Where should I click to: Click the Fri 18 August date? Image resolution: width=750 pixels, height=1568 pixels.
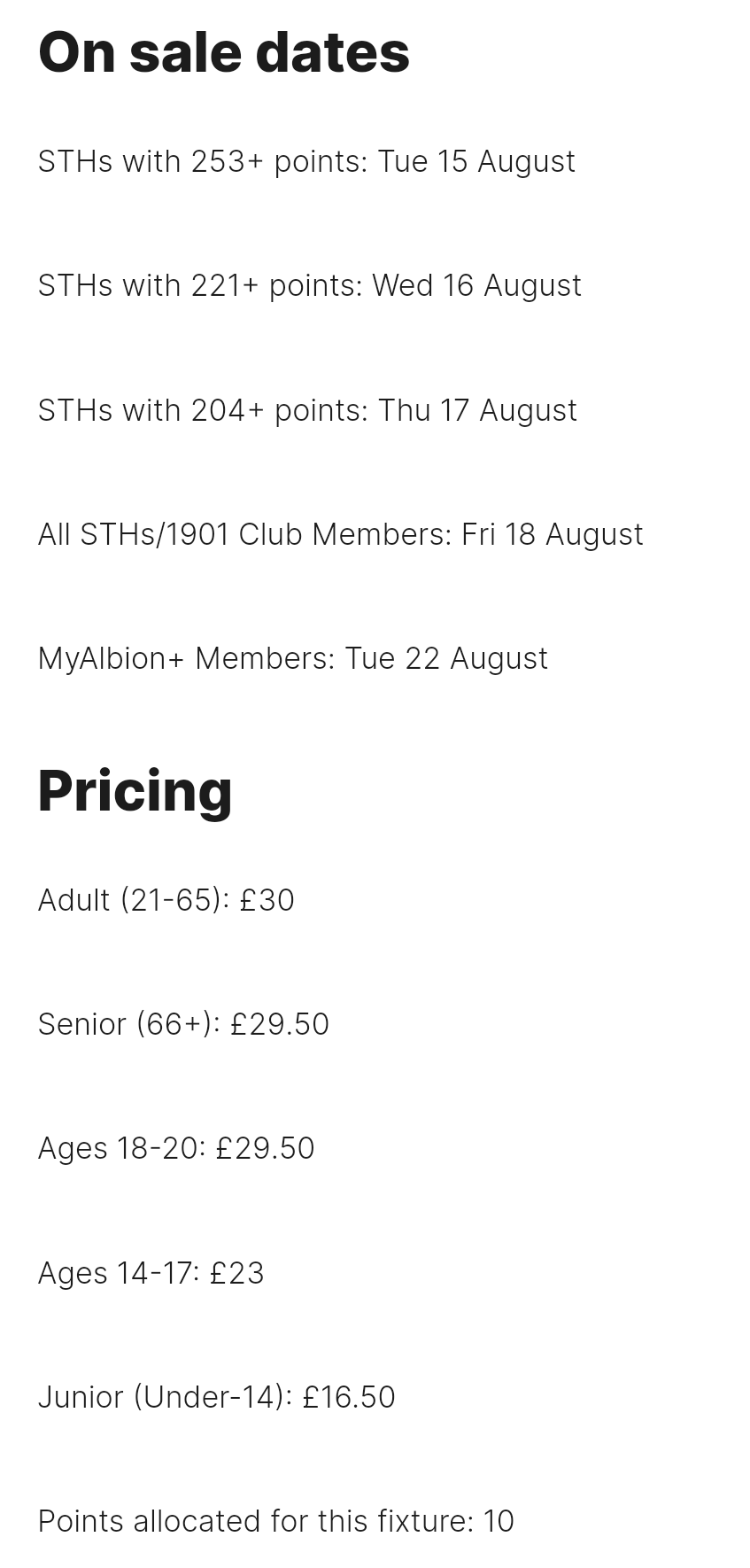click(553, 535)
